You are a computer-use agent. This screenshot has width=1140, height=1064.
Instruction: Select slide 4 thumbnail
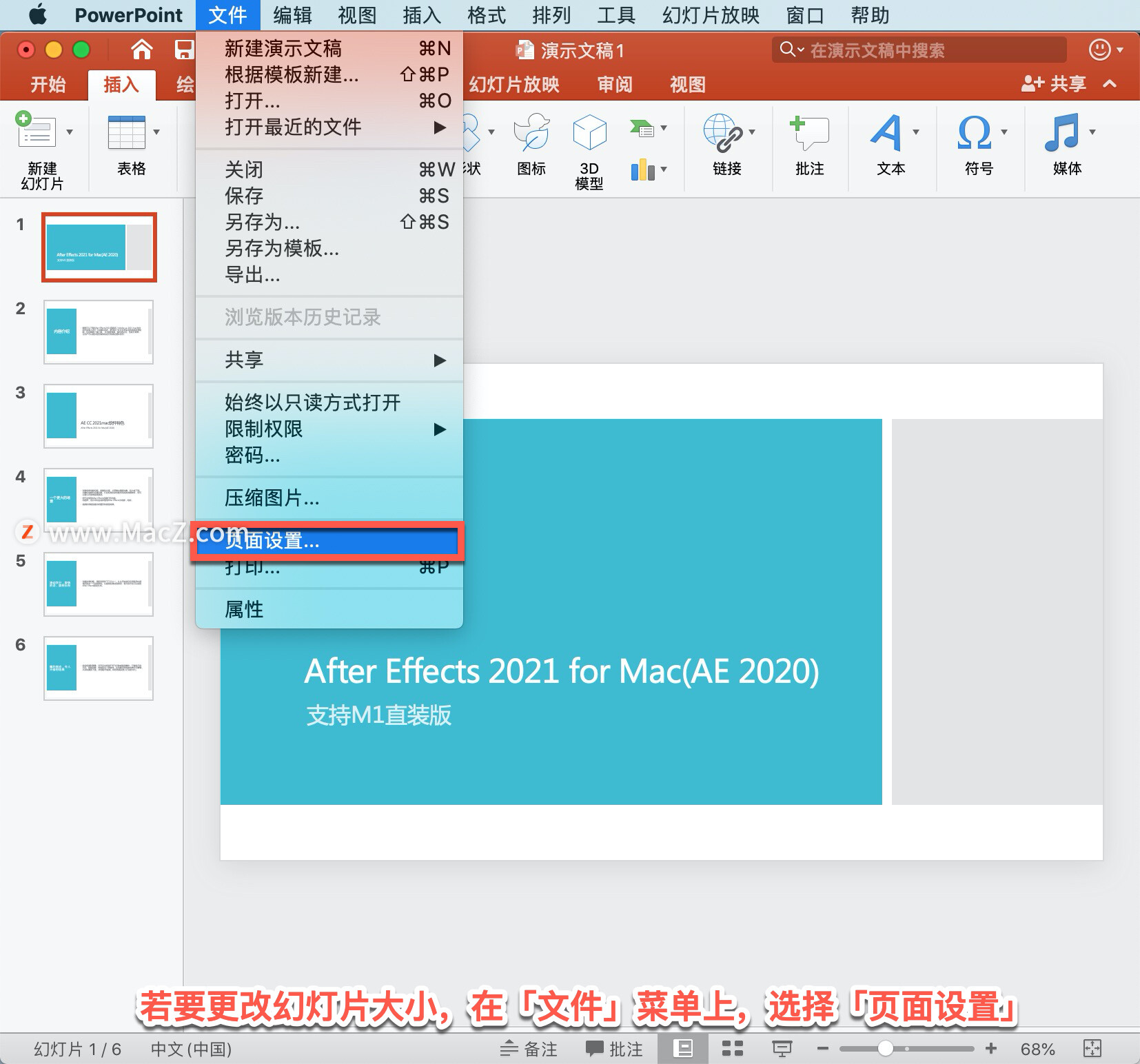[99, 500]
